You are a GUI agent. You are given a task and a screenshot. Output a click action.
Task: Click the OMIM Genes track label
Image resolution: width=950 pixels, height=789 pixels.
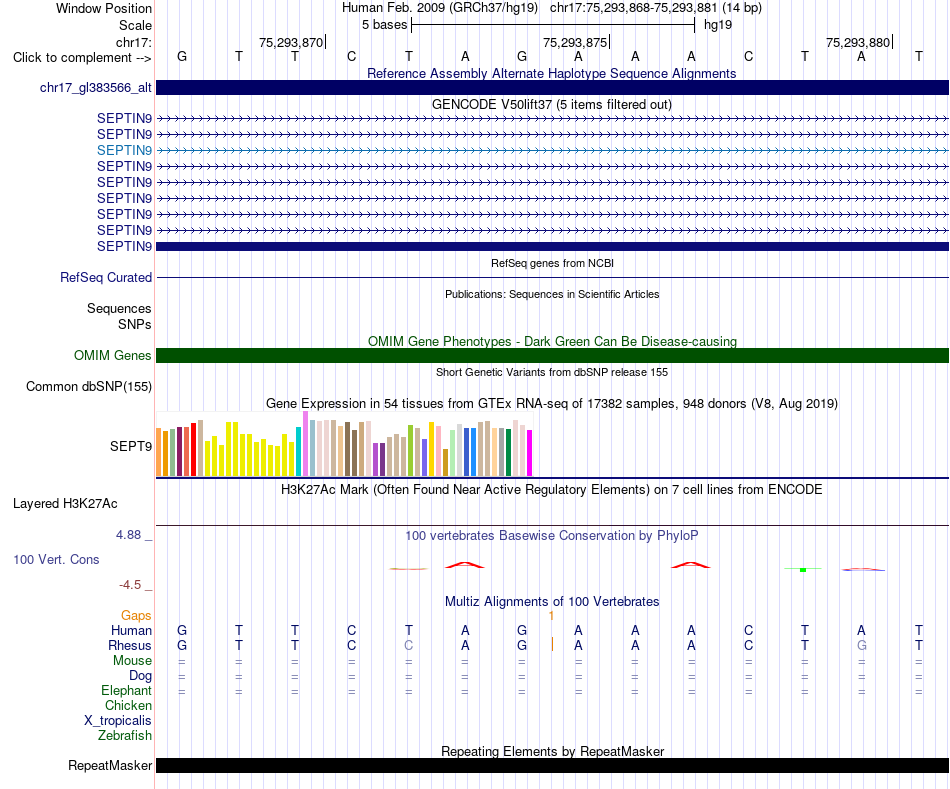(x=113, y=355)
